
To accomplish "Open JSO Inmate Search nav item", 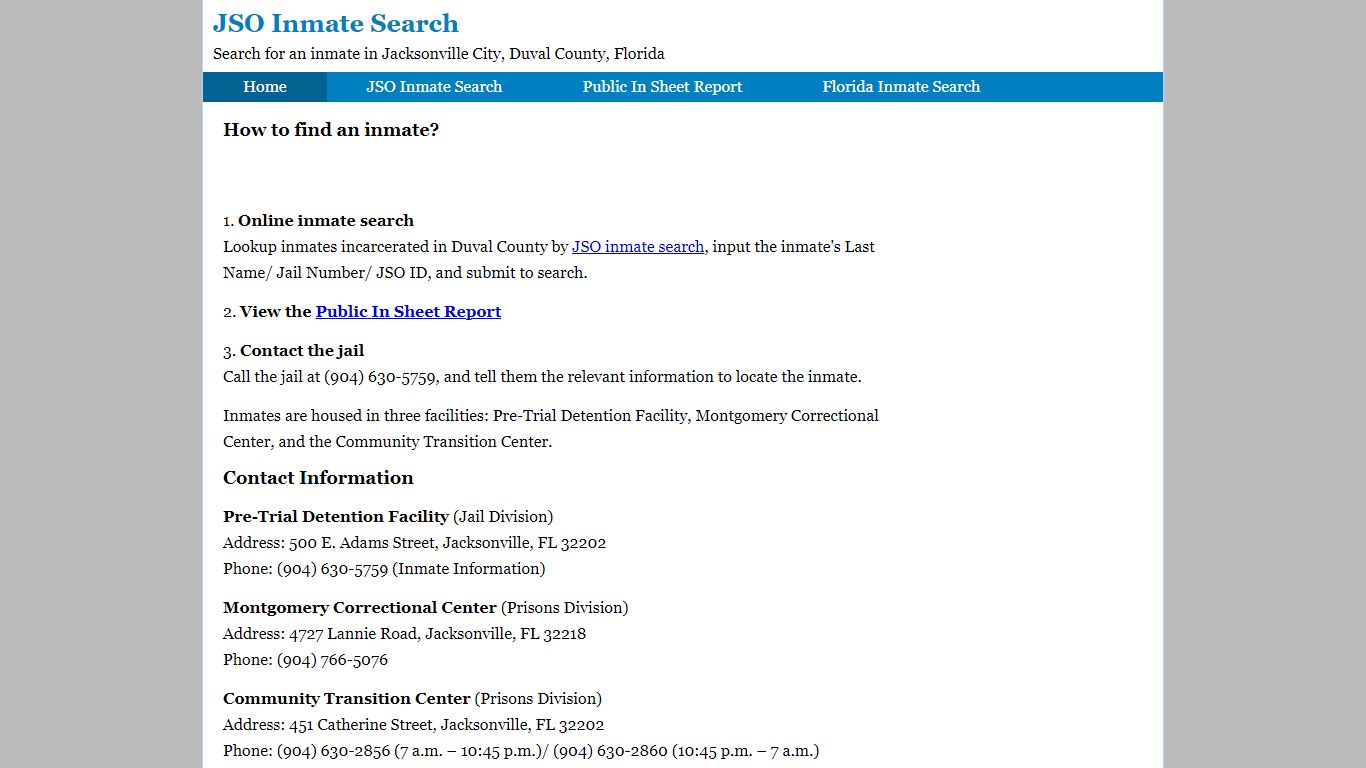I will coord(434,87).
